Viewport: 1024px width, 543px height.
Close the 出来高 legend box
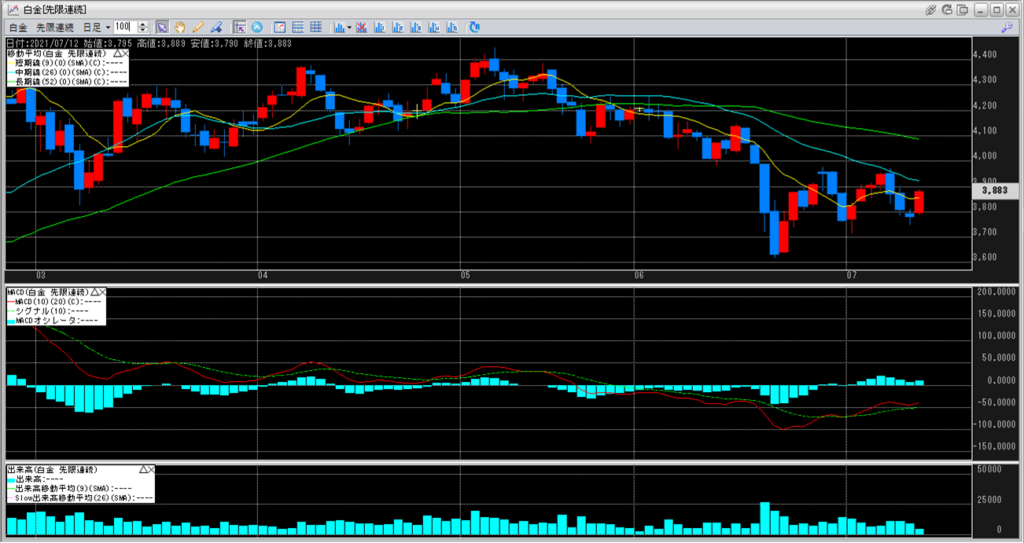(x=151, y=469)
